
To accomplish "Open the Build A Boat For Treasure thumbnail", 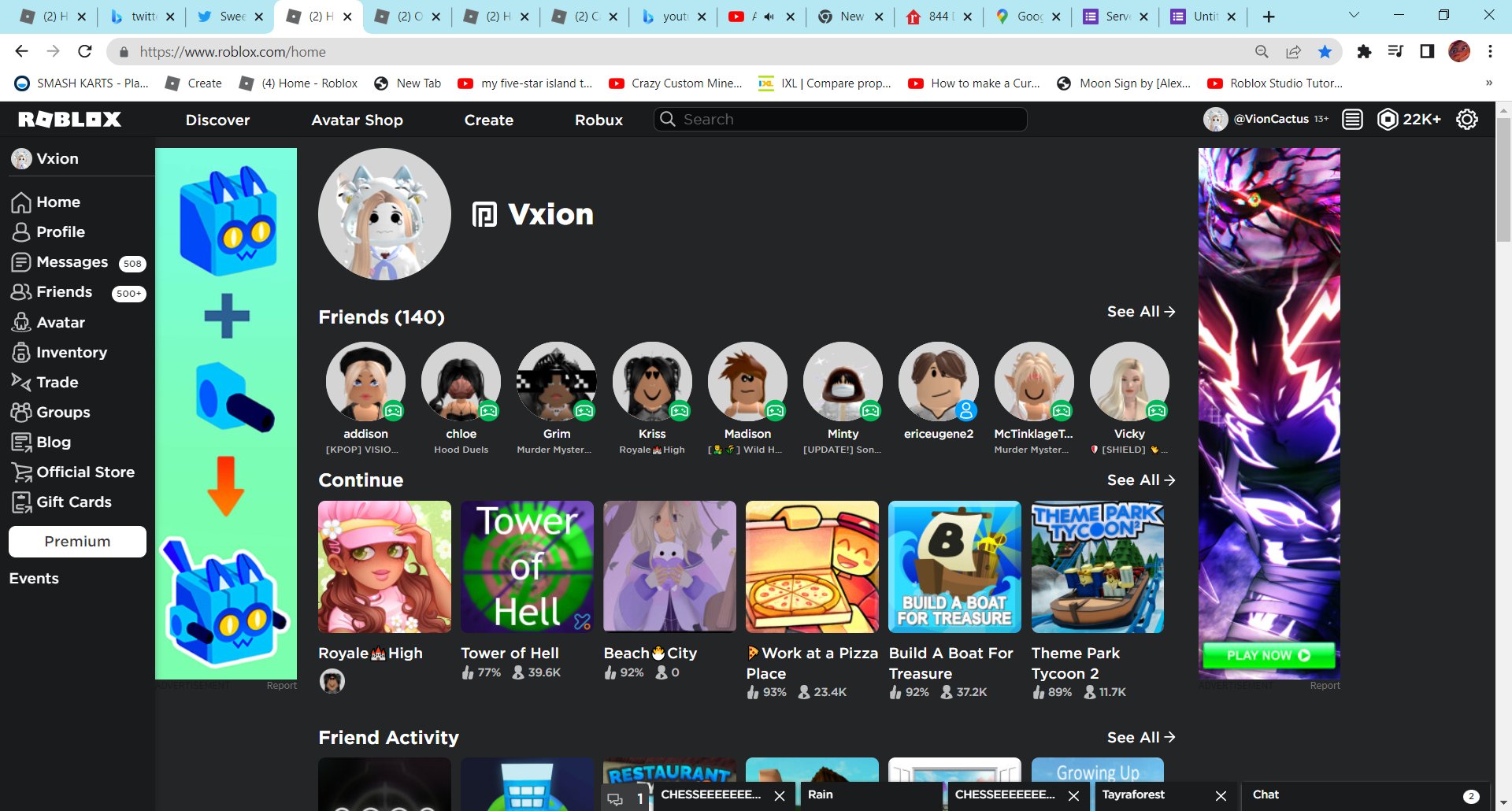I will click(954, 567).
